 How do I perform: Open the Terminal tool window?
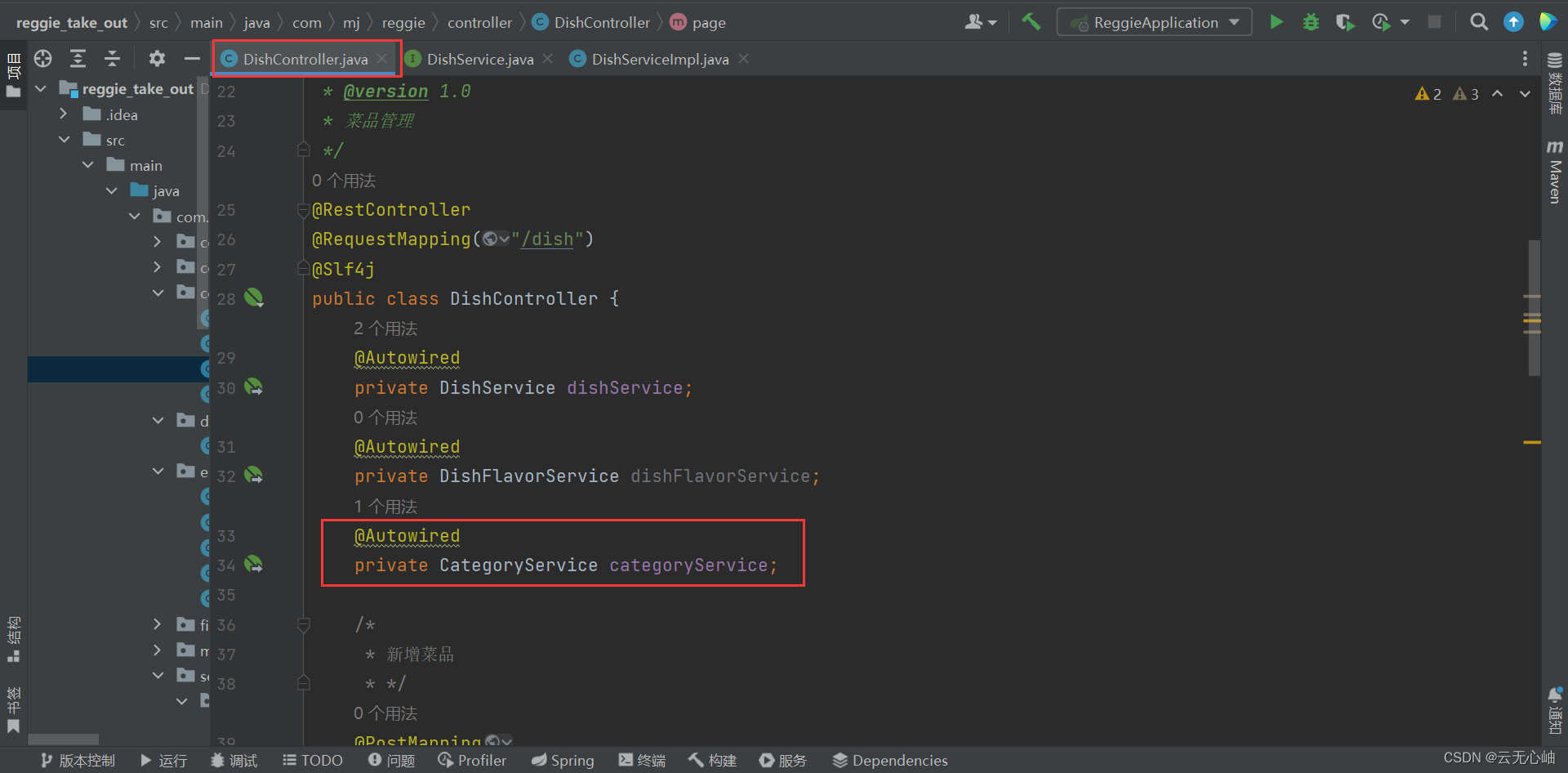(x=642, y=761)
